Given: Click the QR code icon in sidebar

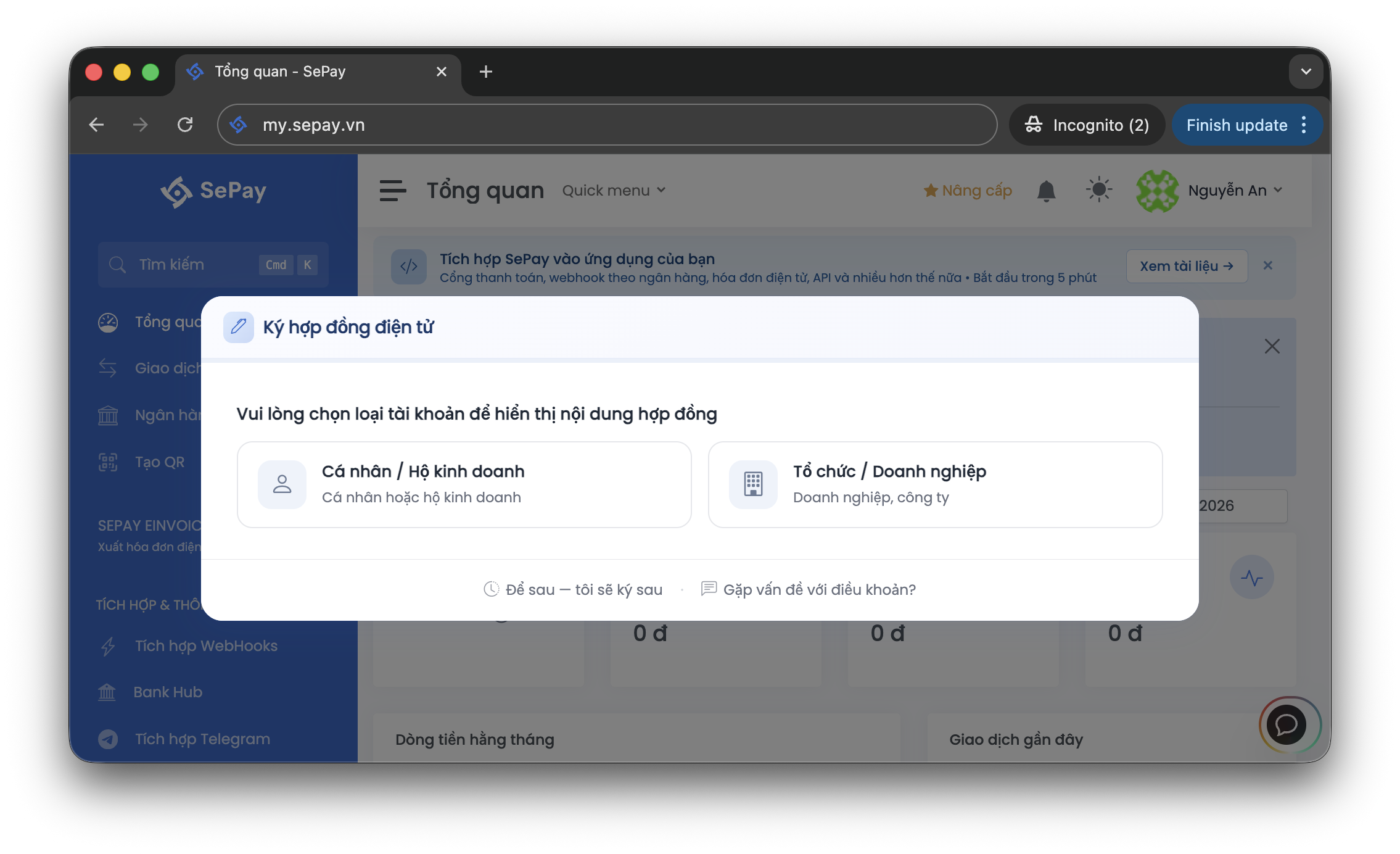Looking at the screenshot, I should (108, 462).
